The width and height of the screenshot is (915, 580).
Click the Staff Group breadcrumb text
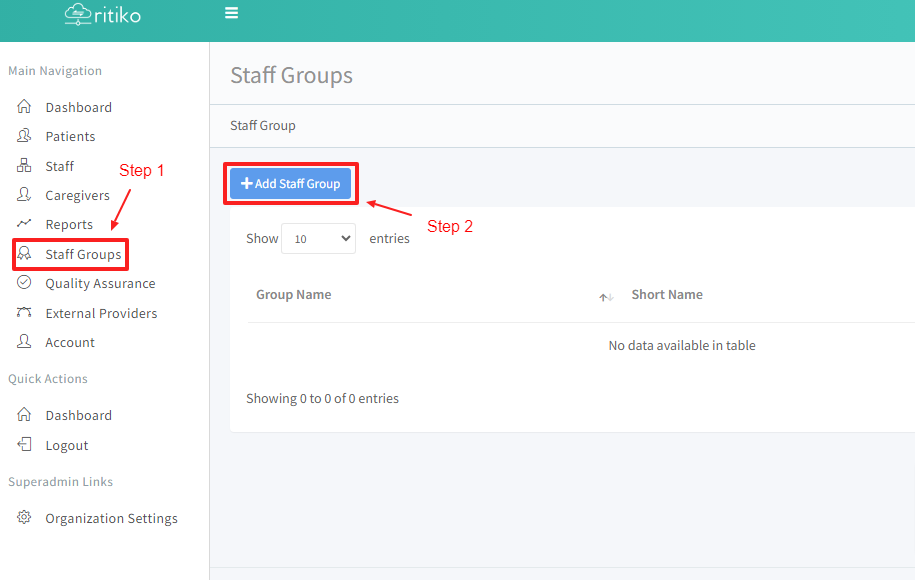[x=263, y=126]
